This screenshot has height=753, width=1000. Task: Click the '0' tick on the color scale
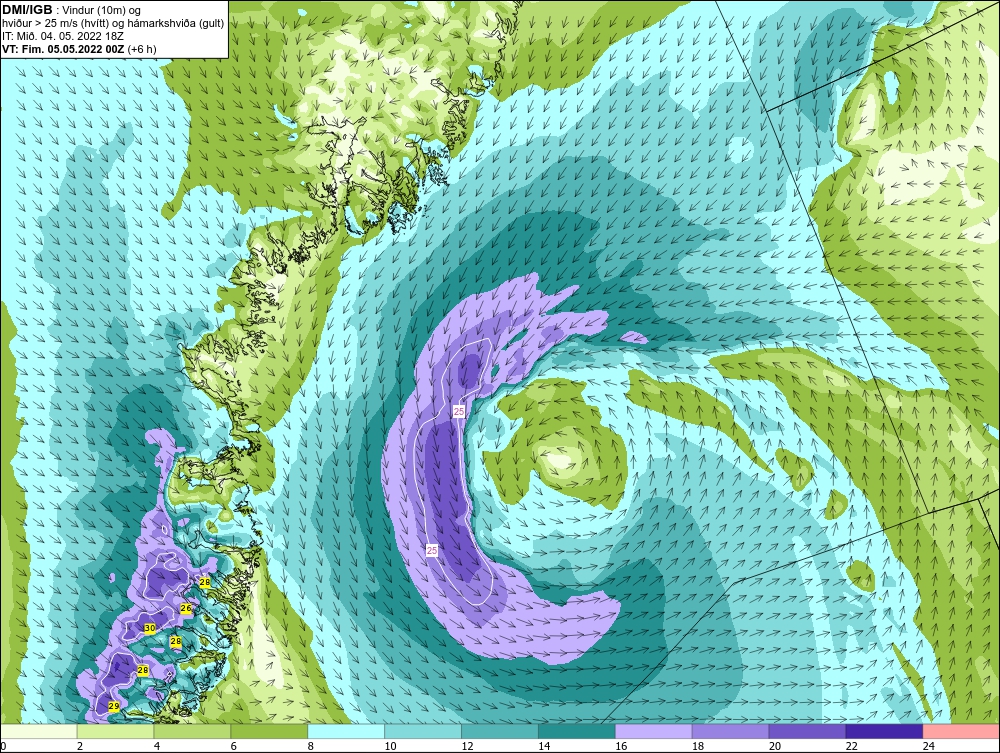(3, 746)
